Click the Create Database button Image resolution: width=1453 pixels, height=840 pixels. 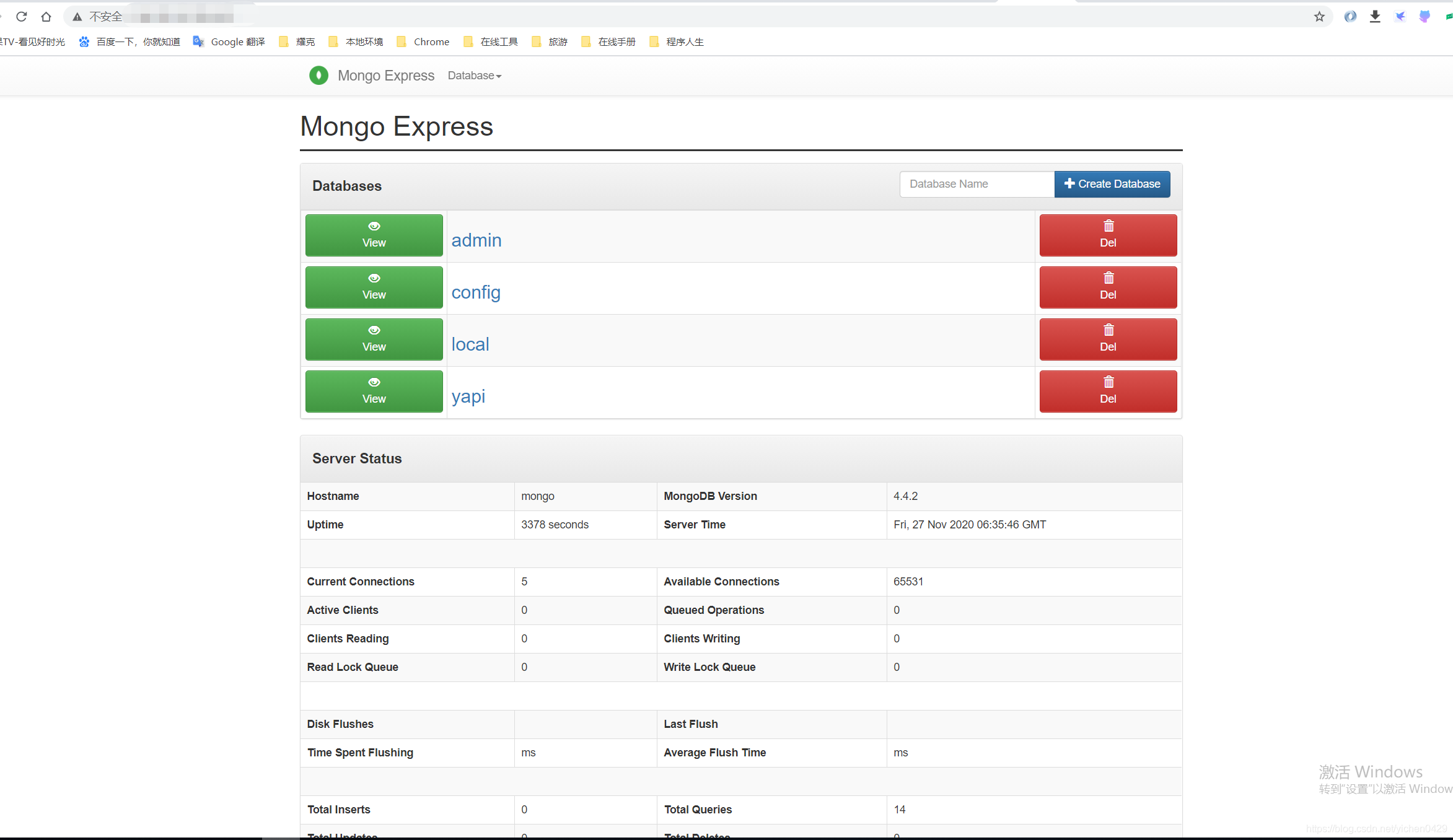(x=1112, y=184)
